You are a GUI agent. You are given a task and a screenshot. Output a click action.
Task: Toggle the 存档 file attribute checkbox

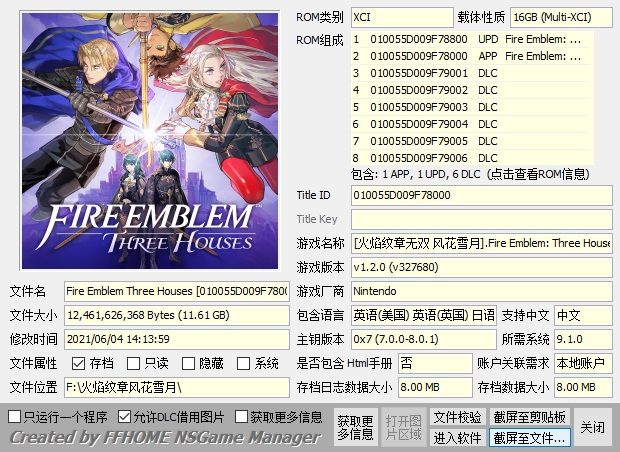pyautogui.click(x=78, y=363)
